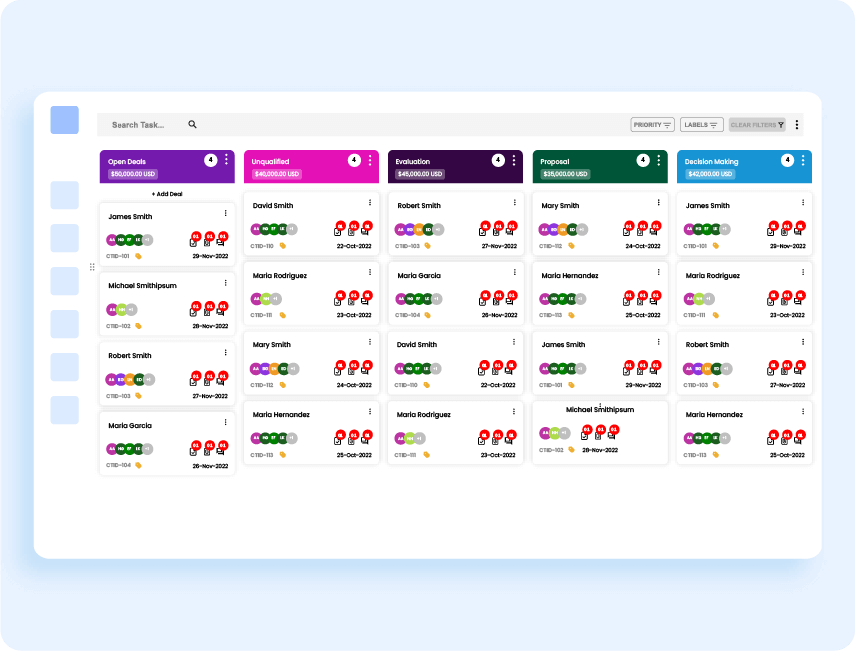Open comments icon on Decision Making Maria Rodriguez card
855x651 pixels.
coord(798,302)
